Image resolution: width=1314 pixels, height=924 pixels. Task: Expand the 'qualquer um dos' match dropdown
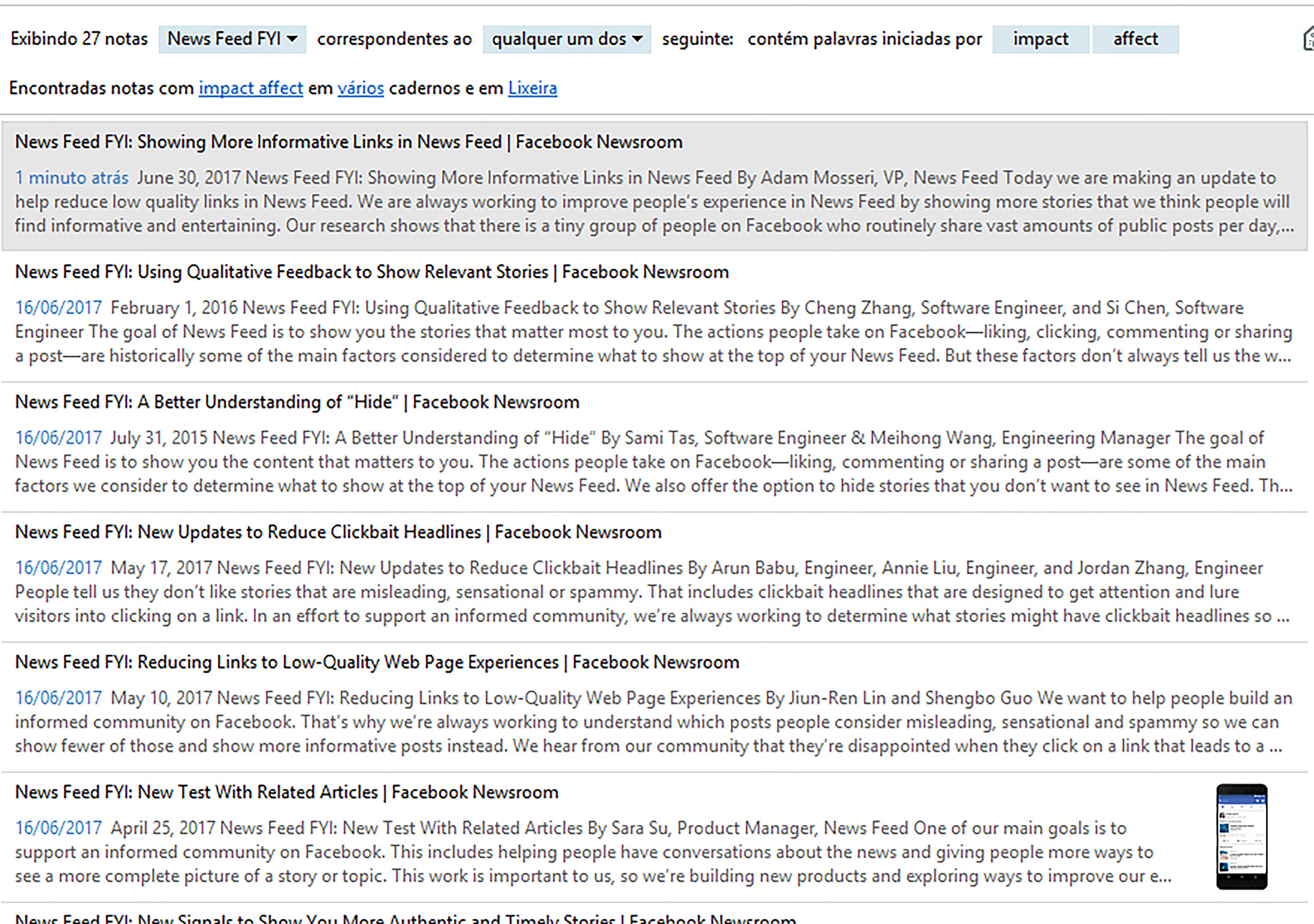[x=566, y=39]
